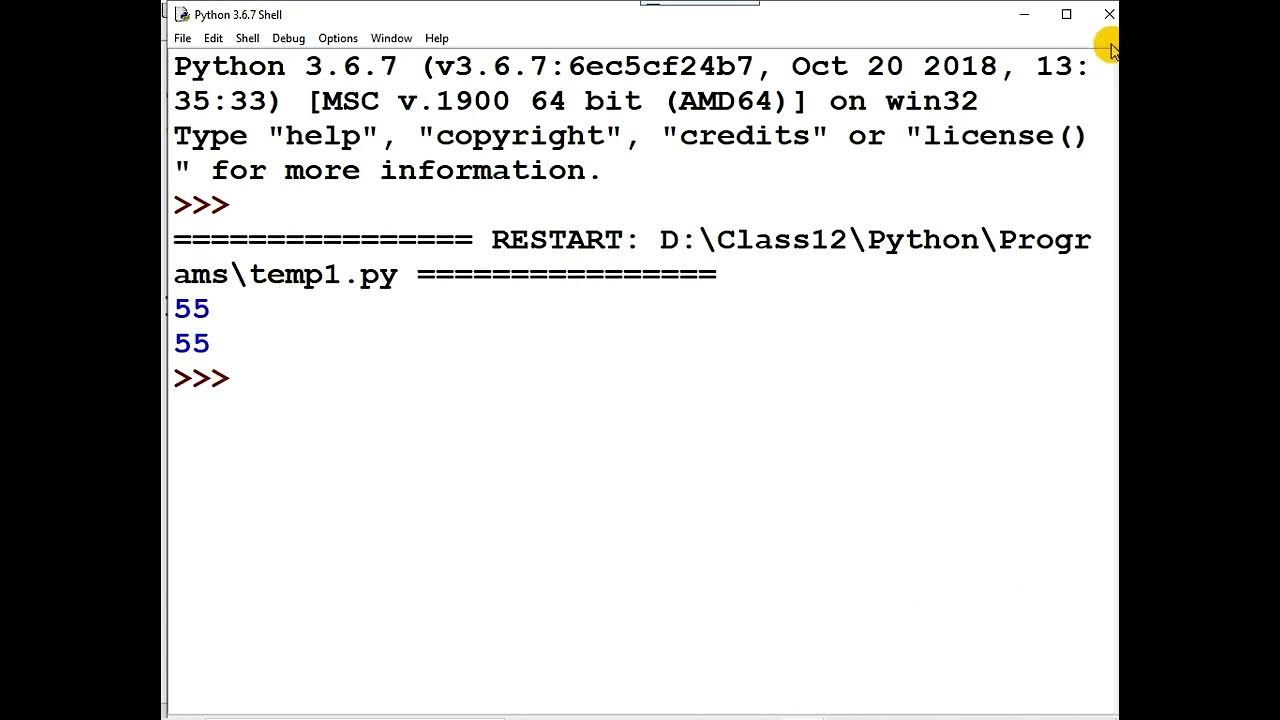Open the Edit menu
1280x720 pixels.
point(213,38)
